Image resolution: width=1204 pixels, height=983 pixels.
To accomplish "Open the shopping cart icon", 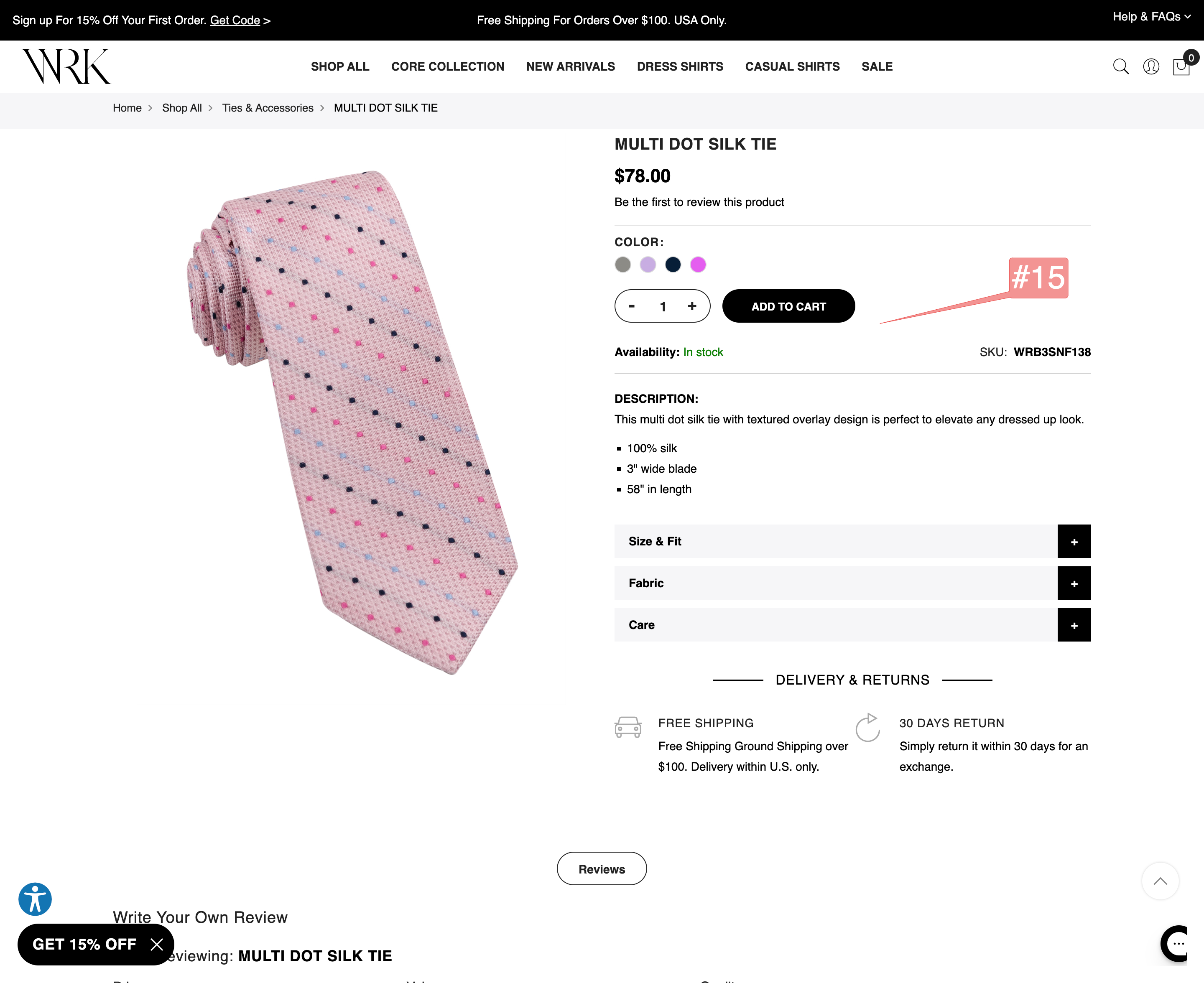I will (x=1182, y=66).
